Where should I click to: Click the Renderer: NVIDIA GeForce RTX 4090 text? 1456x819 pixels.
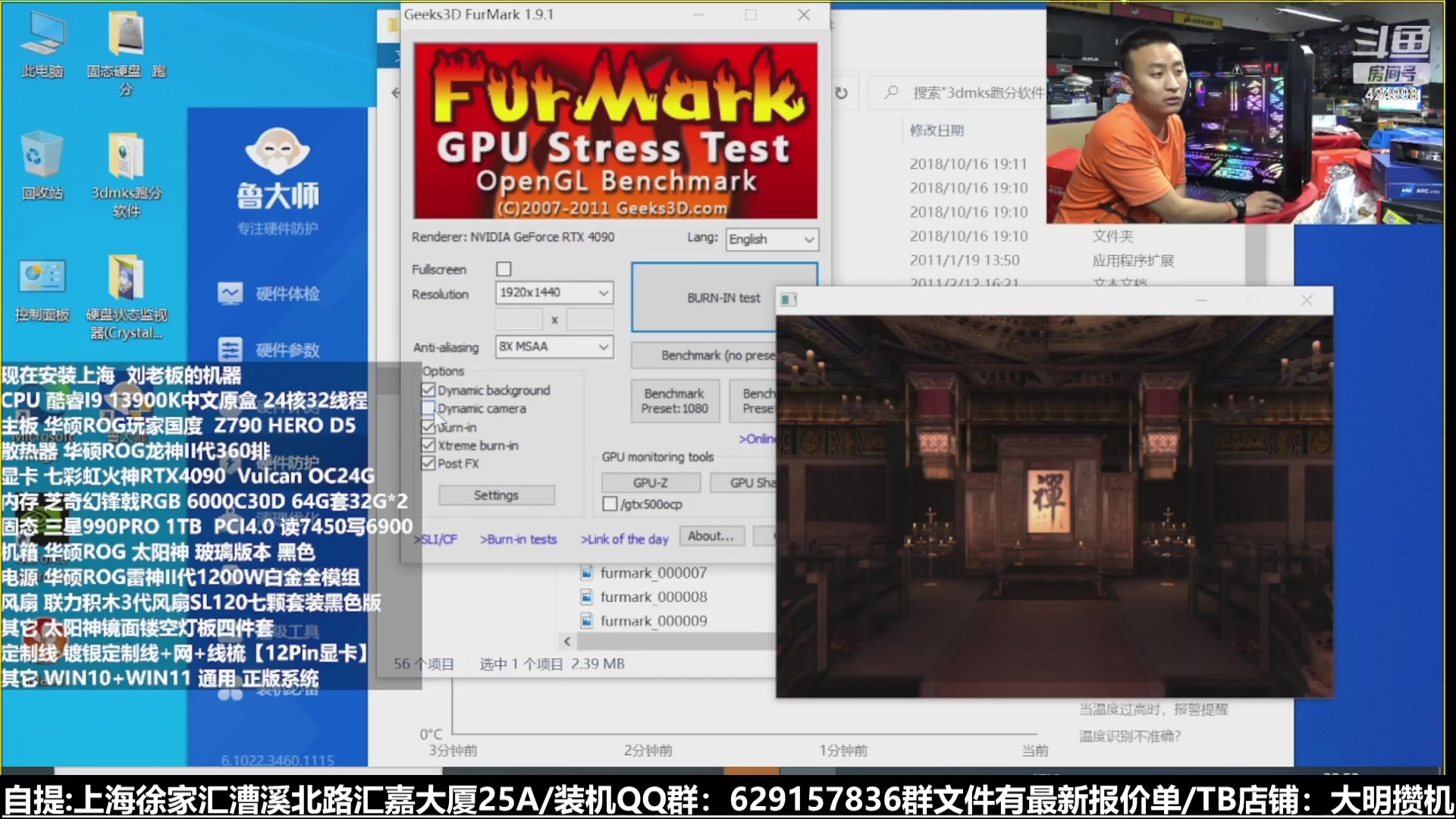coord(513,237)
